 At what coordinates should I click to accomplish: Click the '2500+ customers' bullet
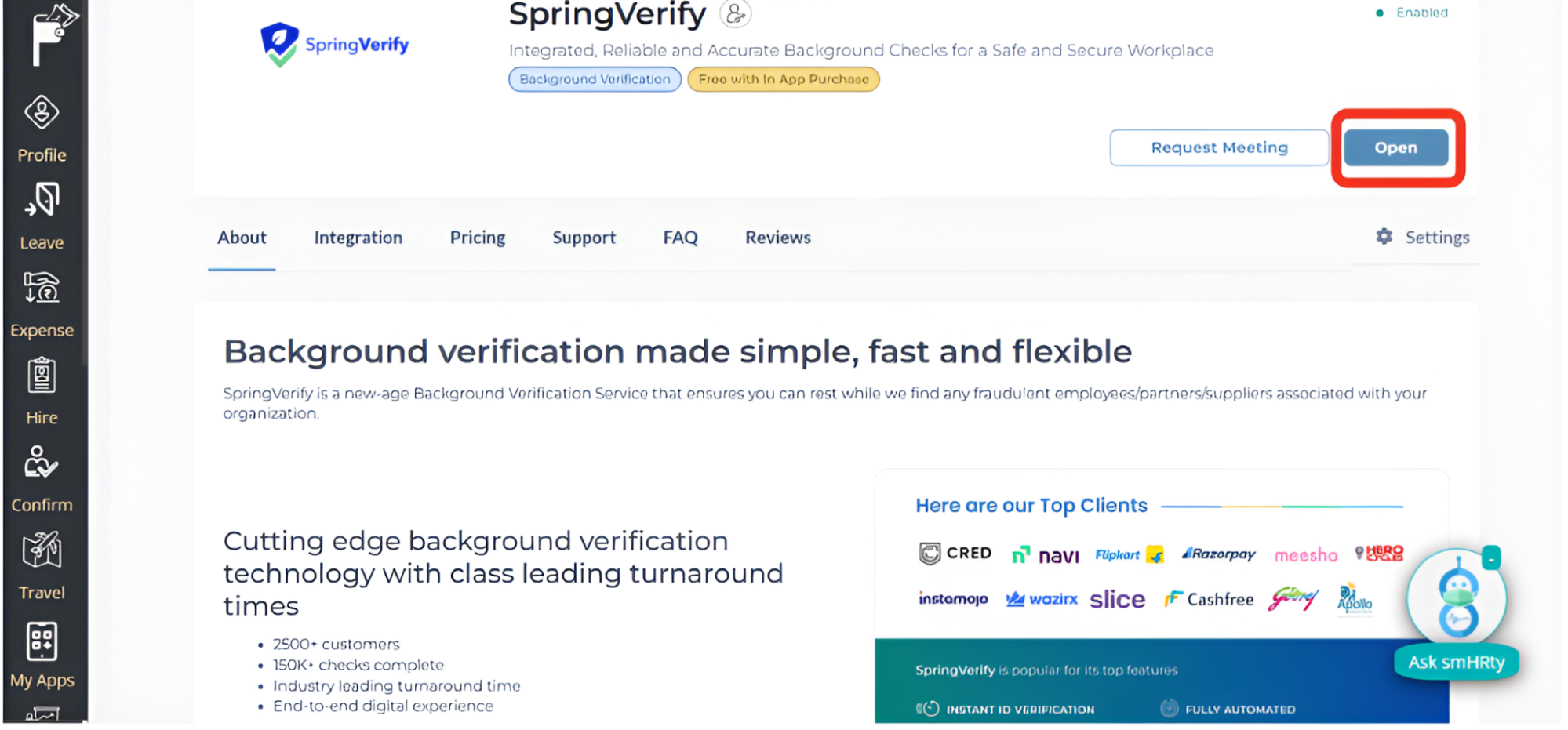[336, 644]
